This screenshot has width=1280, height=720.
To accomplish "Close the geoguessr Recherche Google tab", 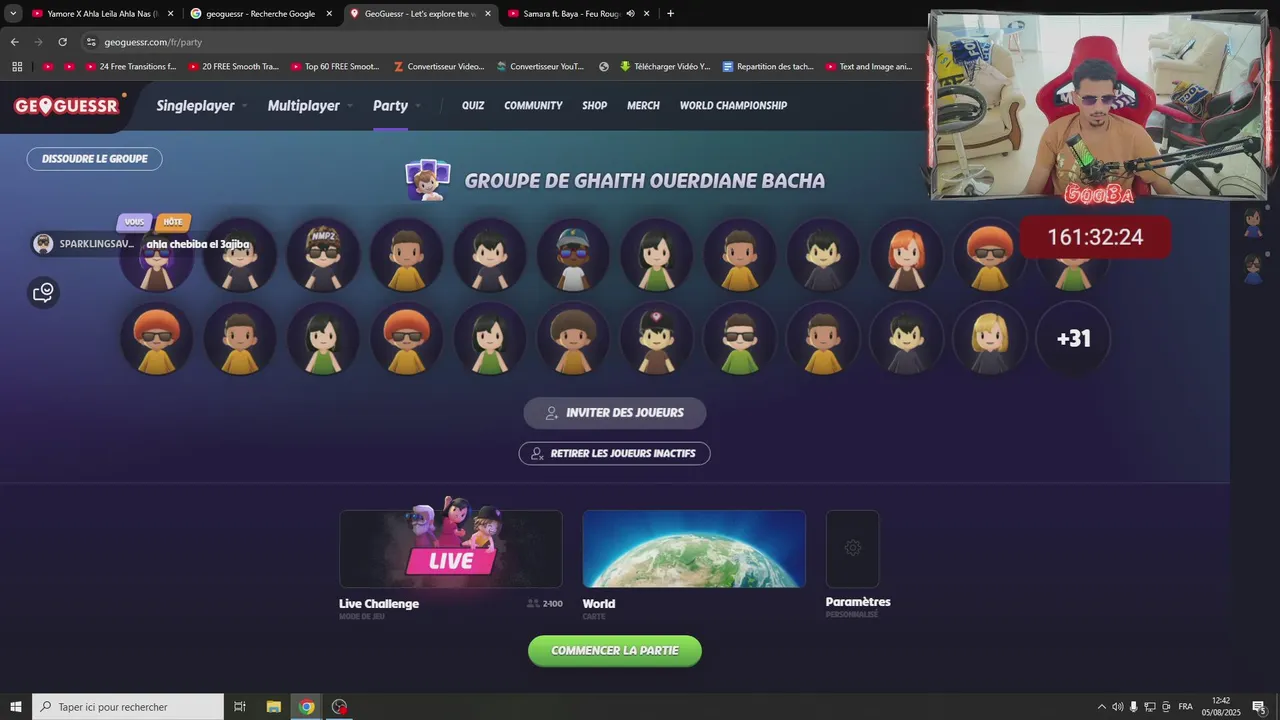I will tap(329, 14).
